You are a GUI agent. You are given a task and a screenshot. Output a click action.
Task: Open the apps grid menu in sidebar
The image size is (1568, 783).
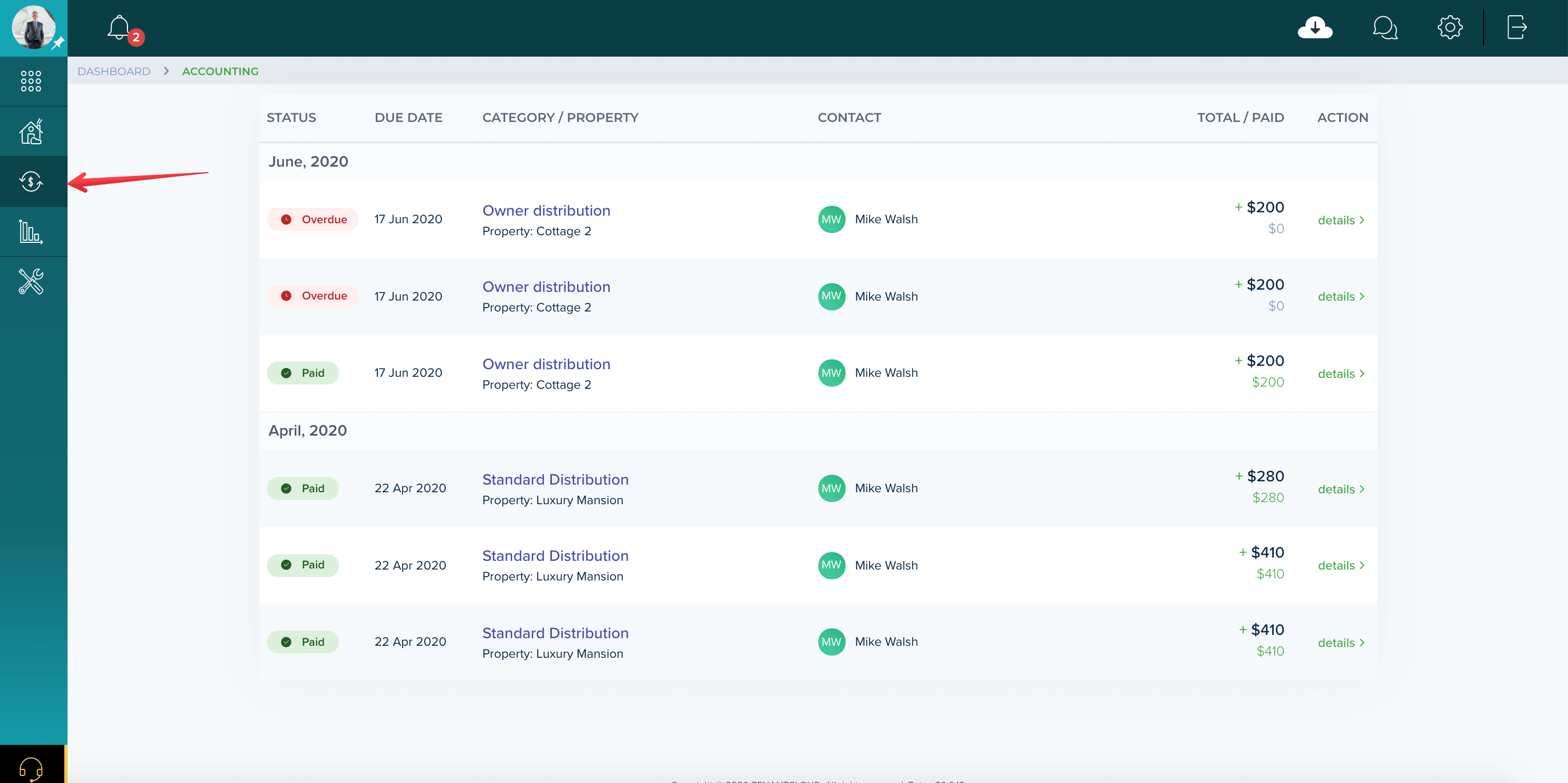pyautogui.click(x=31, y=81)
